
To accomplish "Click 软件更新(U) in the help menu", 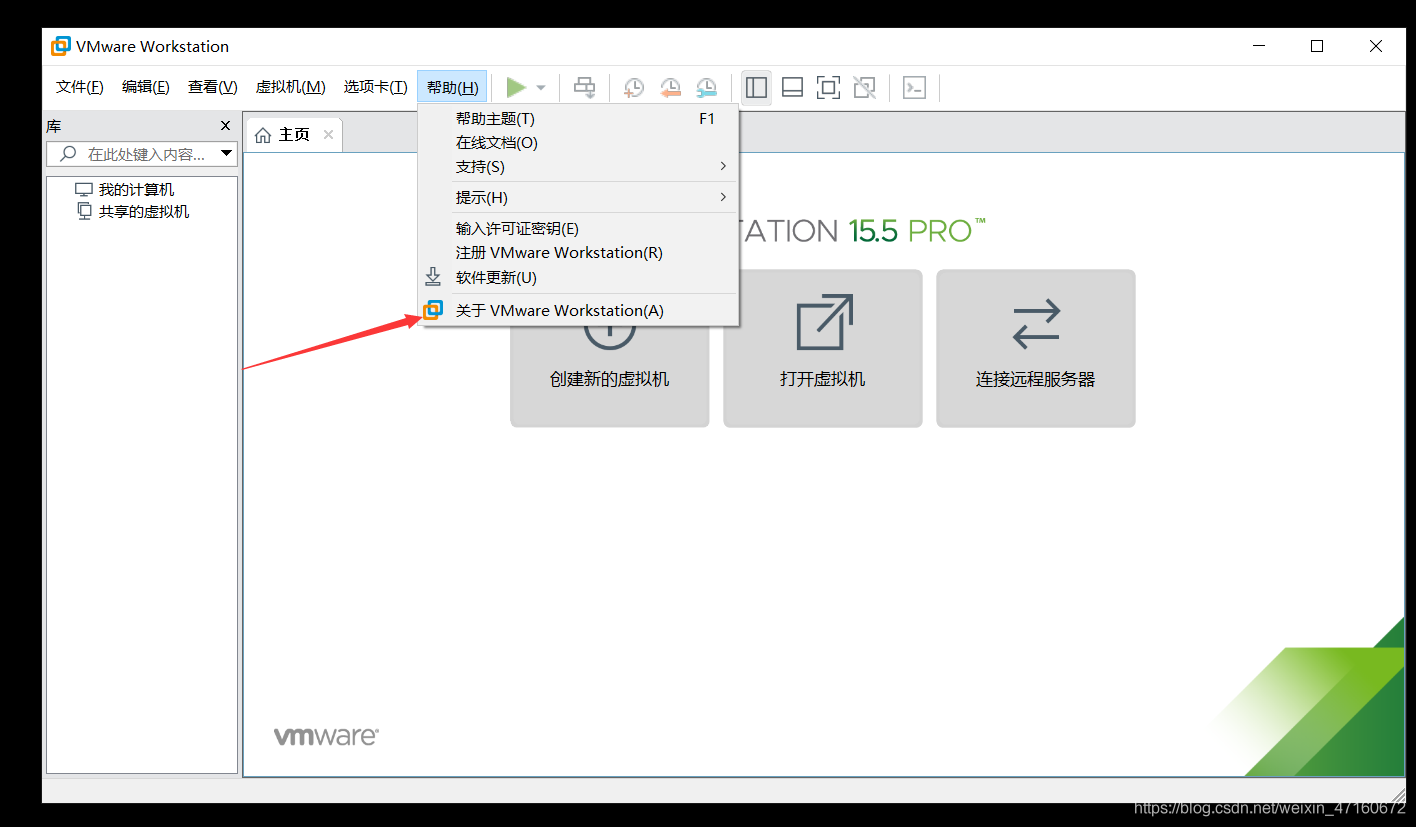I will (579, 277).
